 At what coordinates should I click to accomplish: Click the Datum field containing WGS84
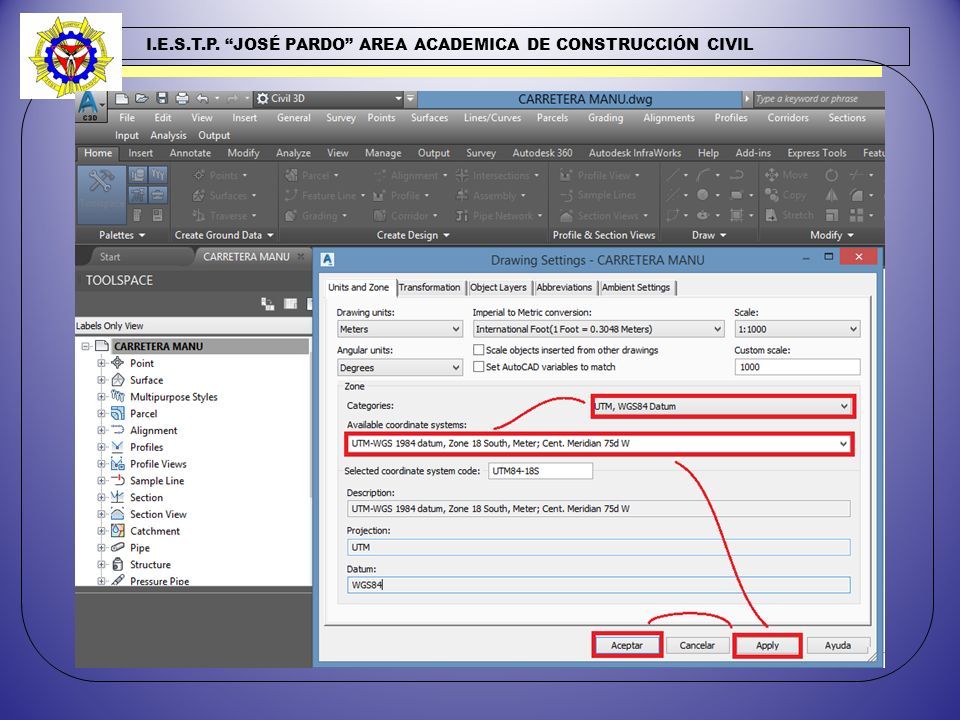pyautogui.click(x=599, y=585)
